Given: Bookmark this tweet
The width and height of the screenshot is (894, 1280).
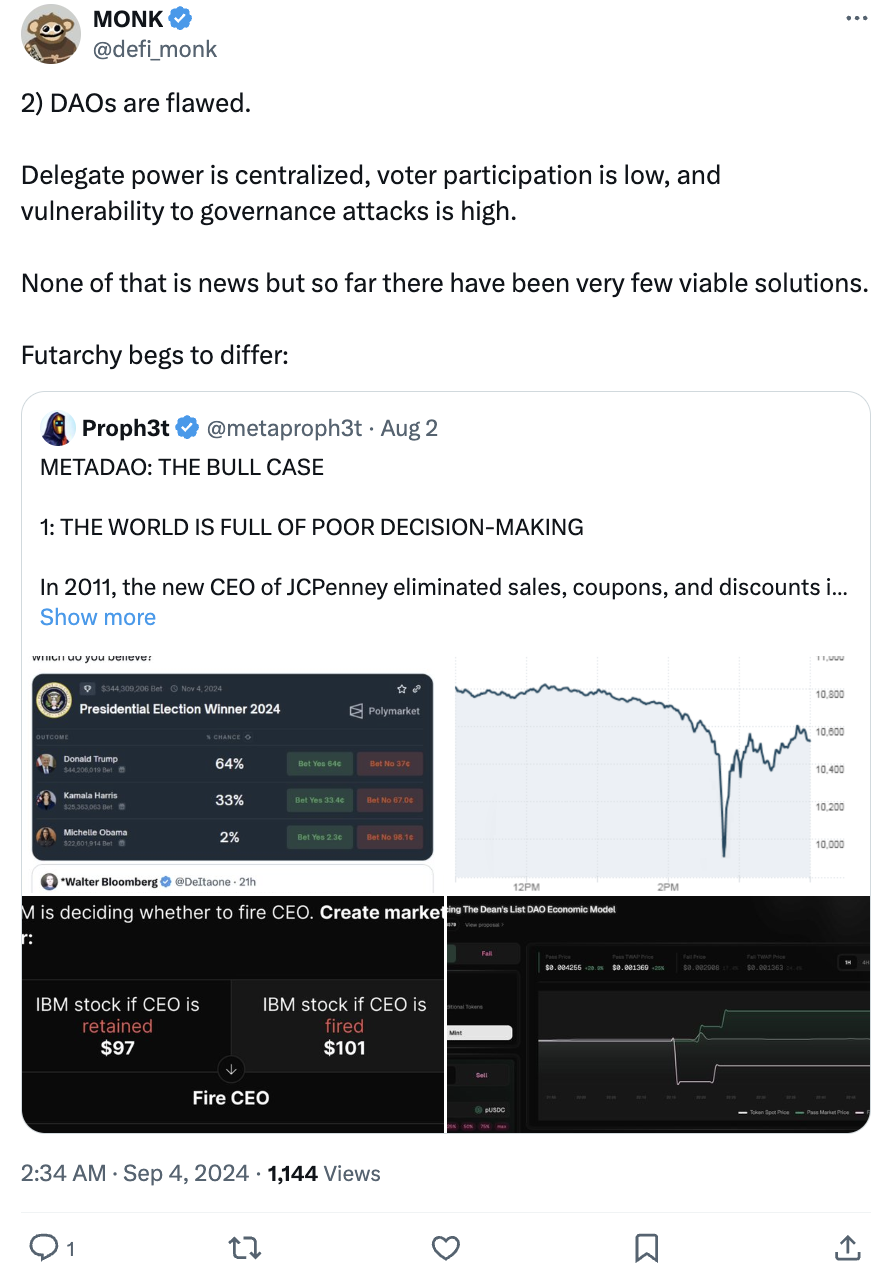Looking at the screenshot, I should [x=646, y=1247].
